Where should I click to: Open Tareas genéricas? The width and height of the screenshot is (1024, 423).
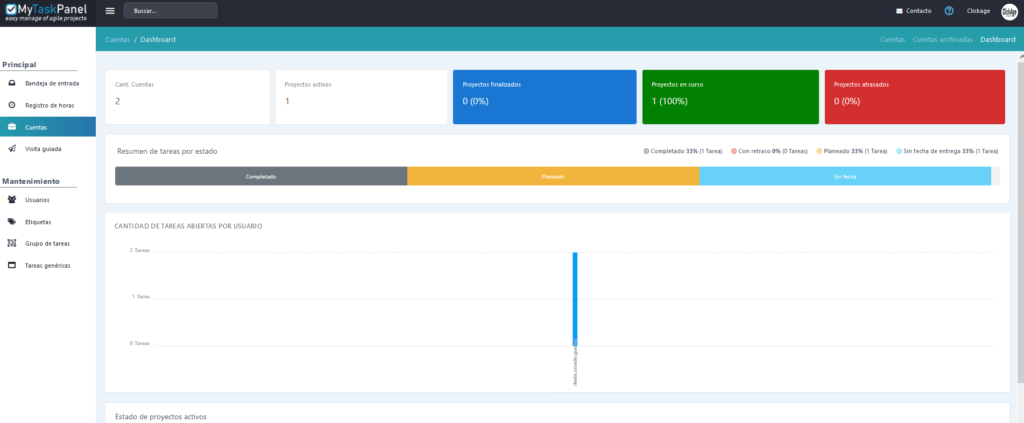coord(48,266)
